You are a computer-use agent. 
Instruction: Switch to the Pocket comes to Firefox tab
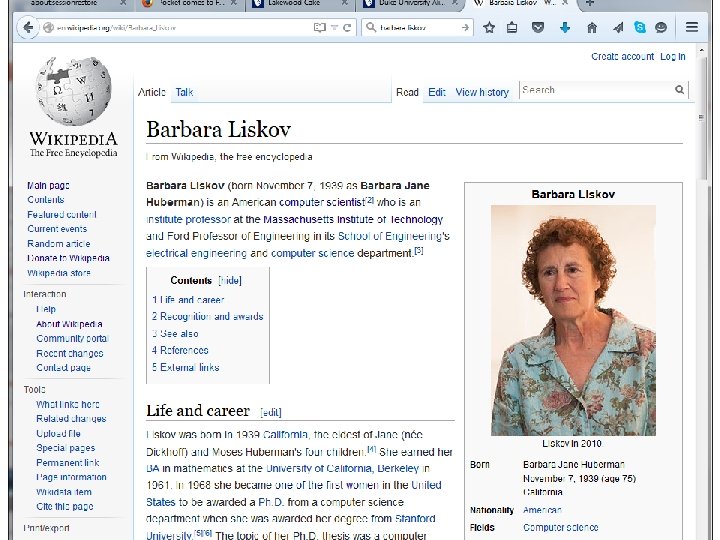tap(190, 3)
